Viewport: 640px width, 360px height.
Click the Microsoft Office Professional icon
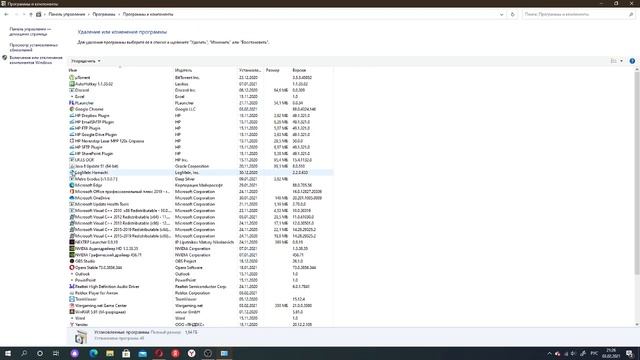(x=72, y=191)
